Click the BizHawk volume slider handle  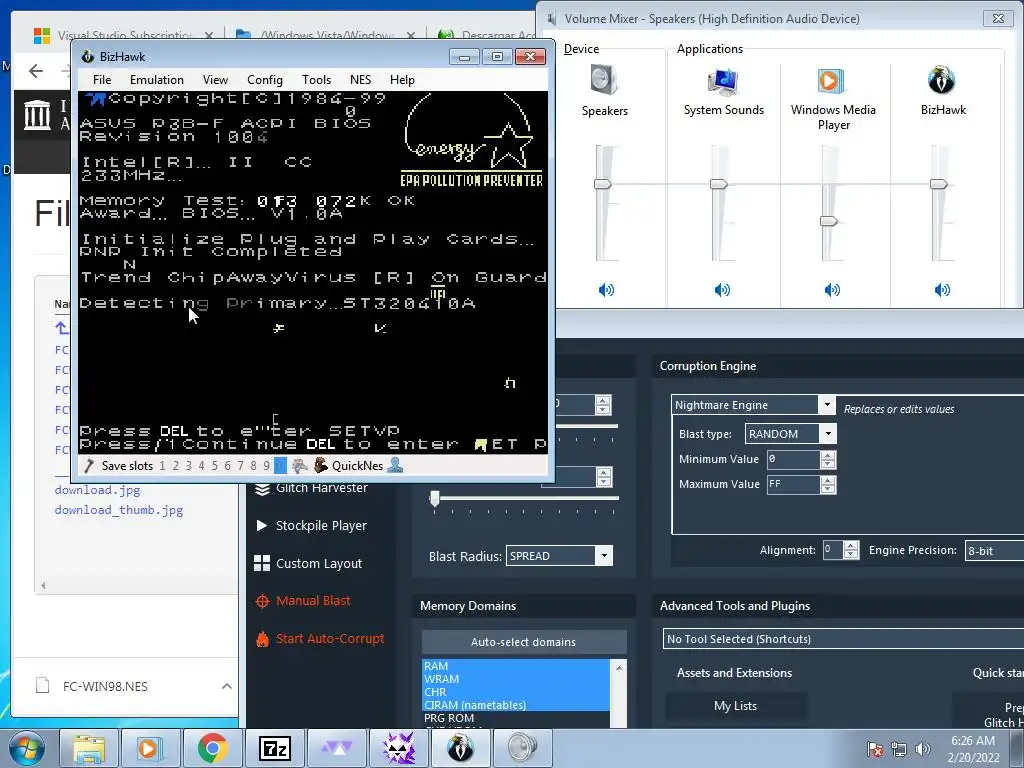coord(938,184)
